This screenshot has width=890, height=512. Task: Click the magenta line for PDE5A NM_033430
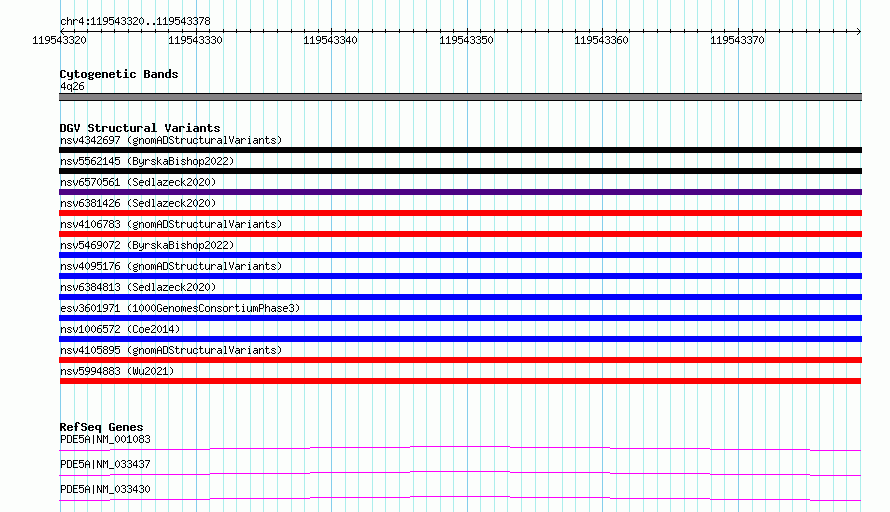[460, 498]
